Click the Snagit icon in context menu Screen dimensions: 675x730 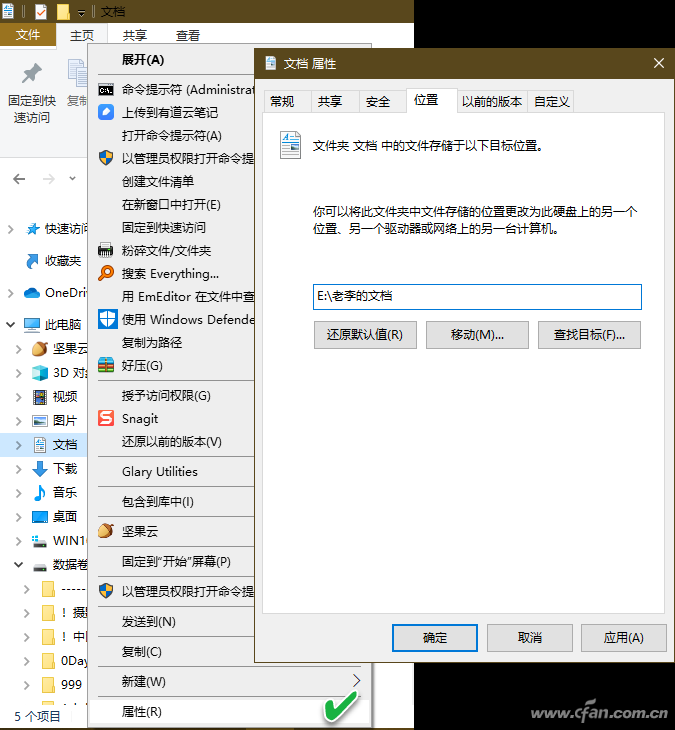point(106,419)
